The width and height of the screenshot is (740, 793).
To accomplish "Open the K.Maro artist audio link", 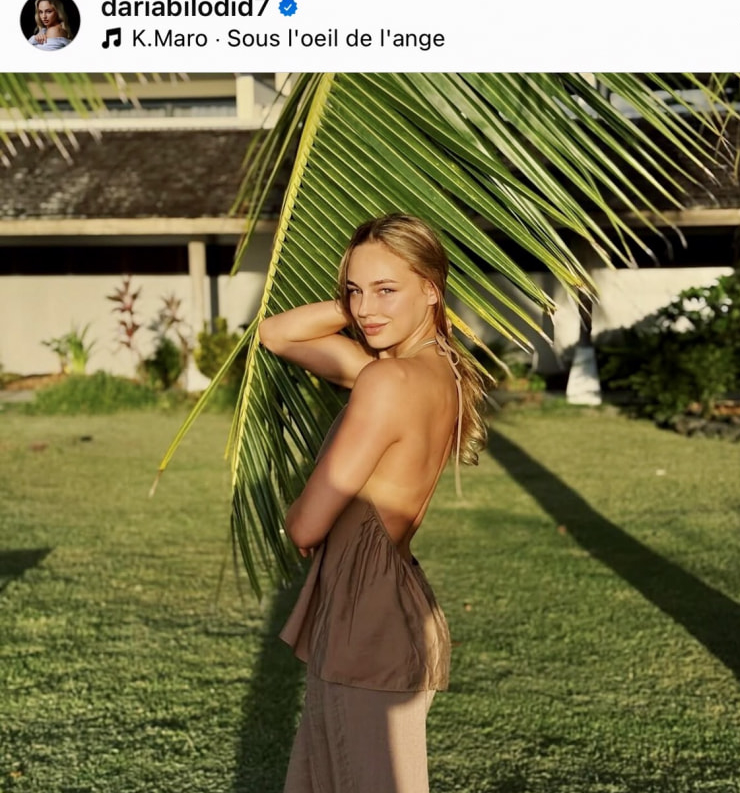I will (169, 38).
